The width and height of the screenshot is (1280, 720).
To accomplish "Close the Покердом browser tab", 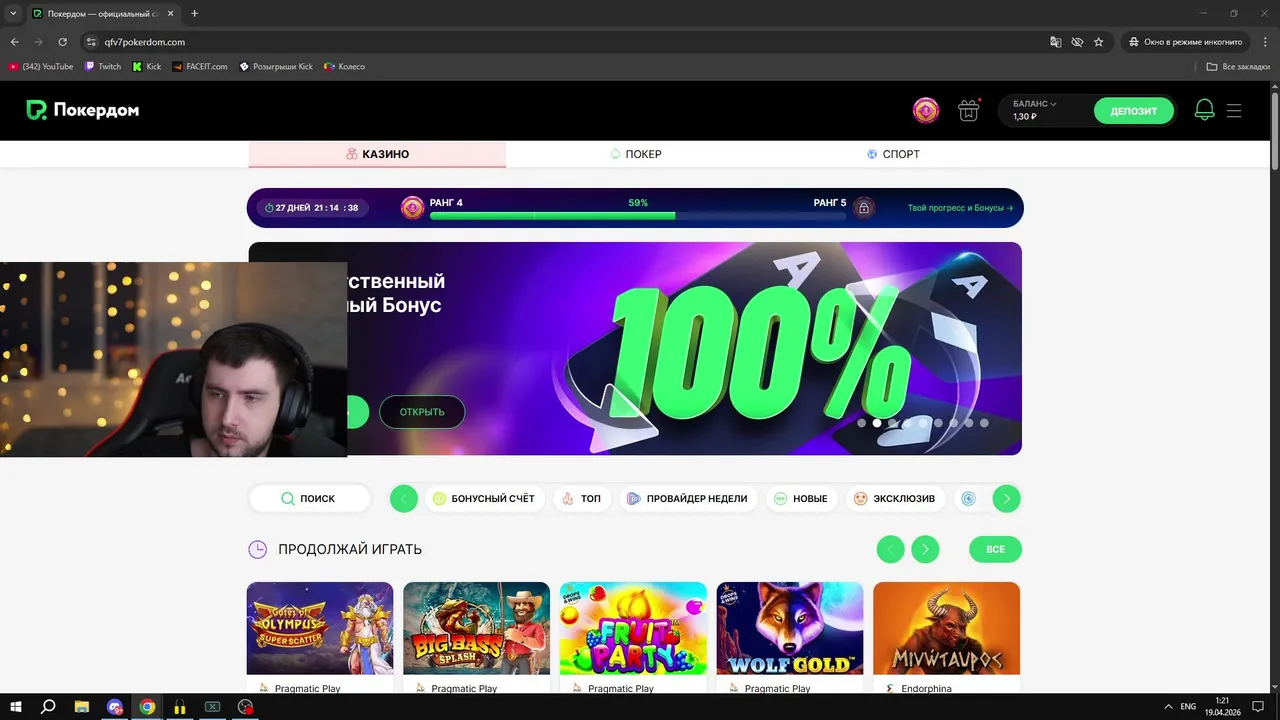I will point(171,14).
